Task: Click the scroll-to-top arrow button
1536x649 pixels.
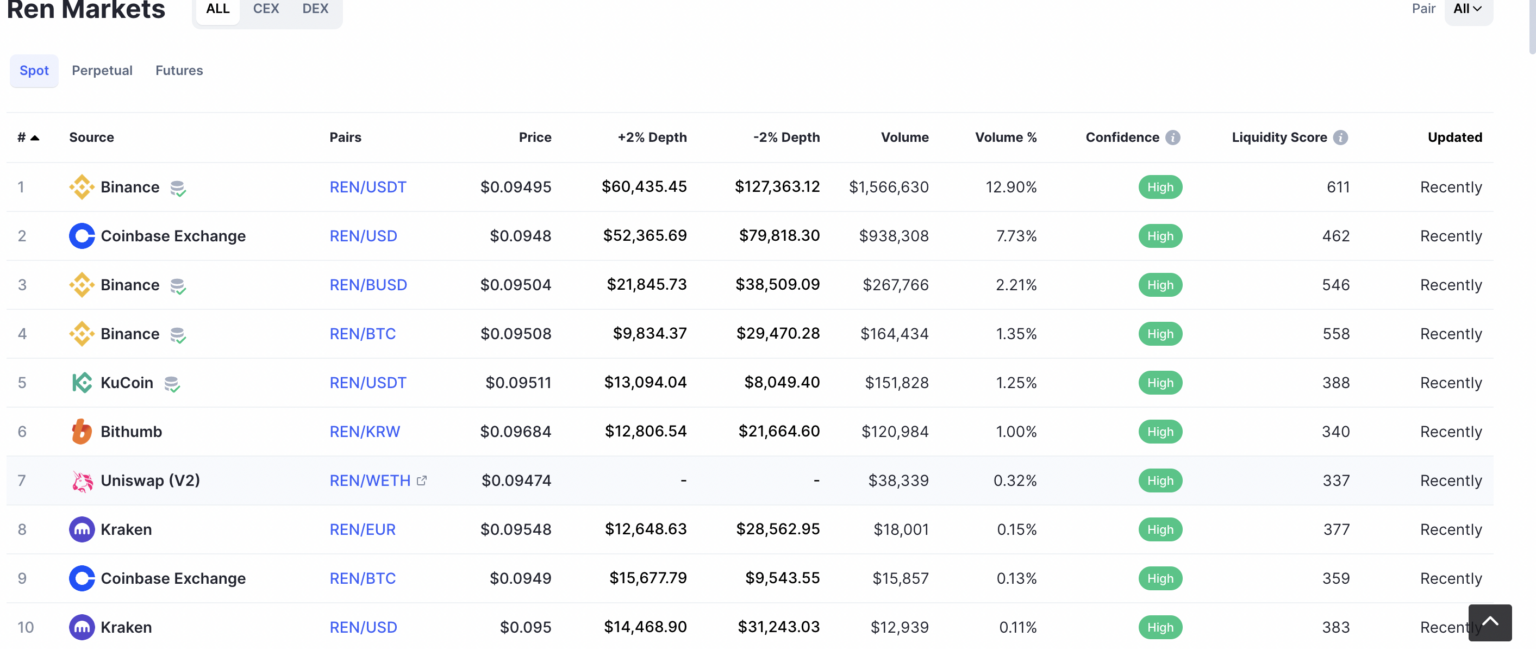Action: coord(1489,622)
